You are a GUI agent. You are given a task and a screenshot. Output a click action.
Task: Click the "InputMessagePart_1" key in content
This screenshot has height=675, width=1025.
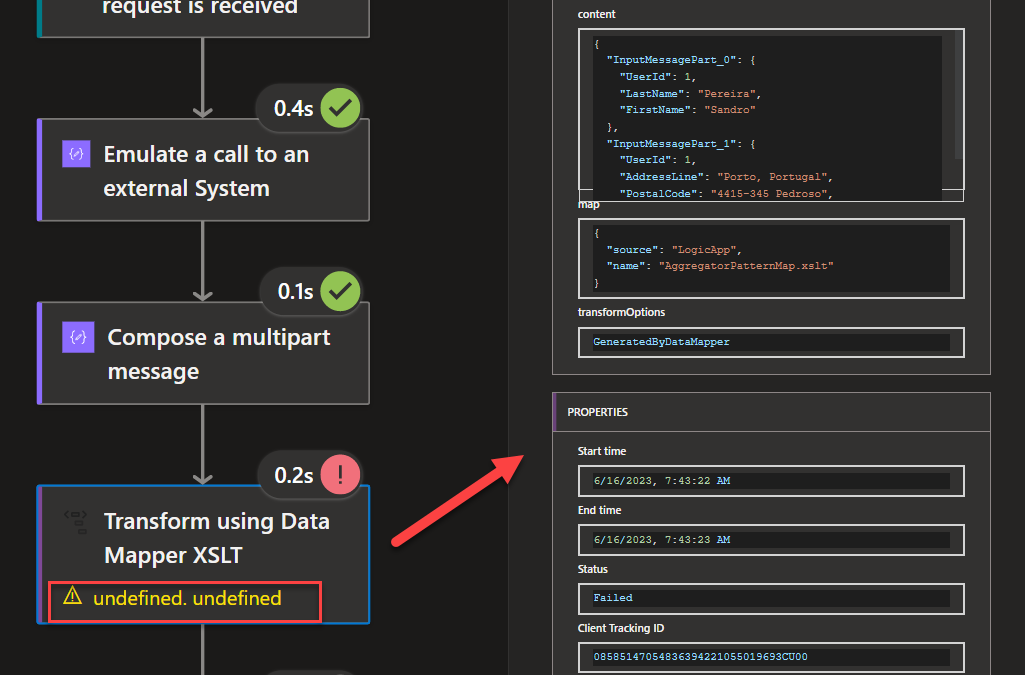[671, 144]
